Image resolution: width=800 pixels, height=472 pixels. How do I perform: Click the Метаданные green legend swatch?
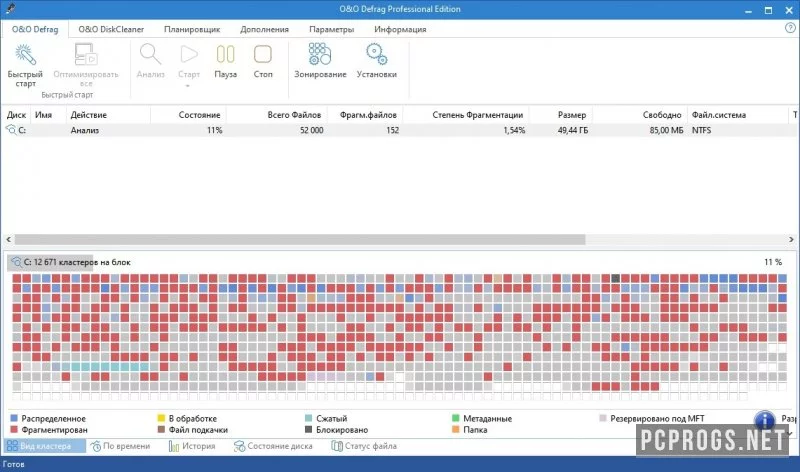pyautogui.click(x=456, y=418)
